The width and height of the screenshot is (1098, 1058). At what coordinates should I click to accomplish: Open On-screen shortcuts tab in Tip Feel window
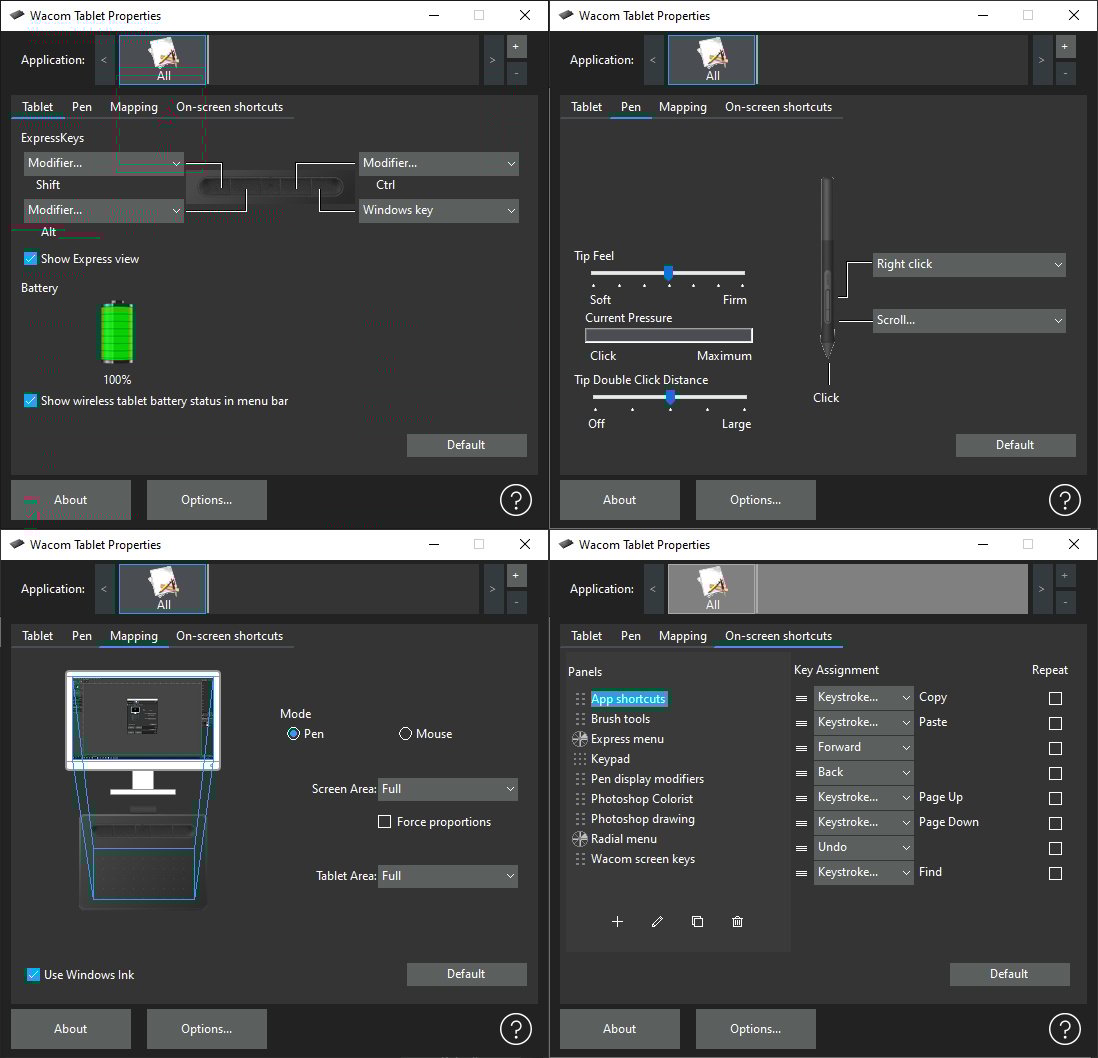click(779, 107)
